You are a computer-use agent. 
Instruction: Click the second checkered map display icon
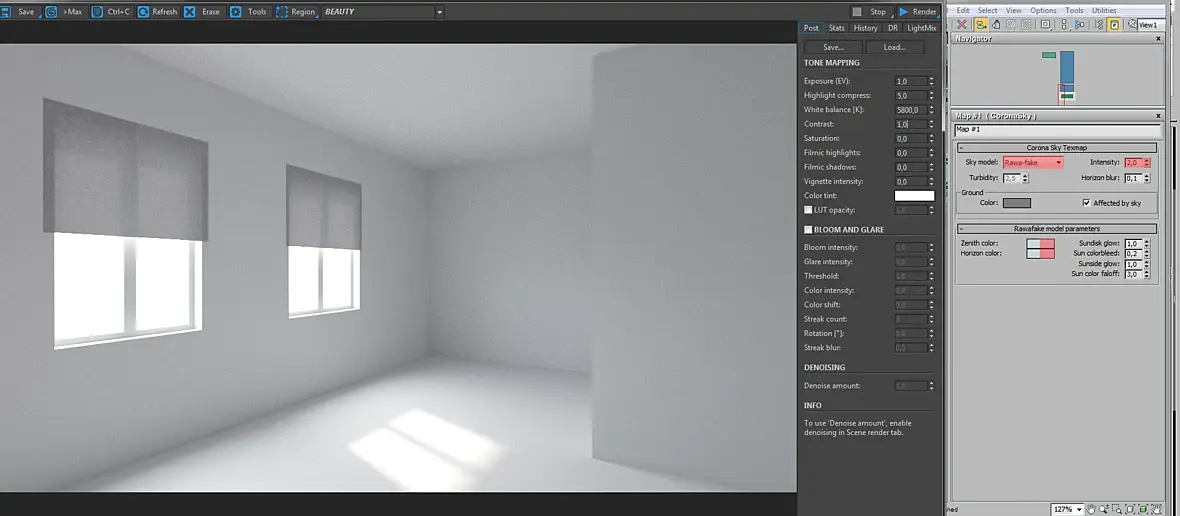pyautogui.click(x=1026, y=24)
